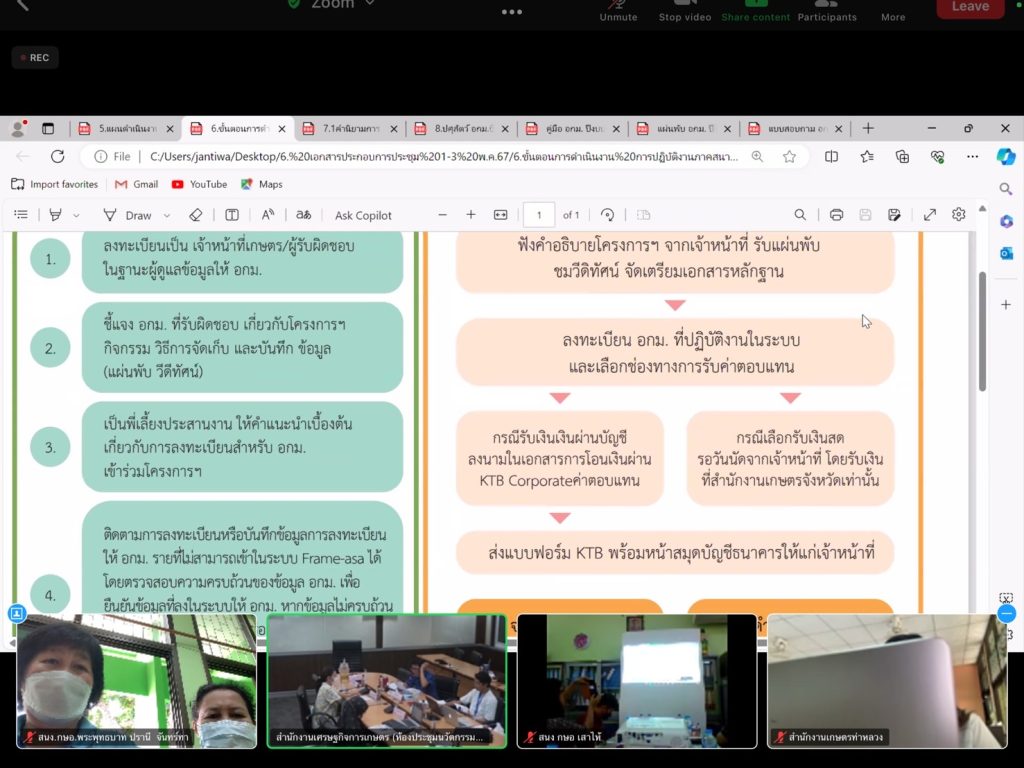Customize the Edge sidebar with plus

[x=1006, y=304]
